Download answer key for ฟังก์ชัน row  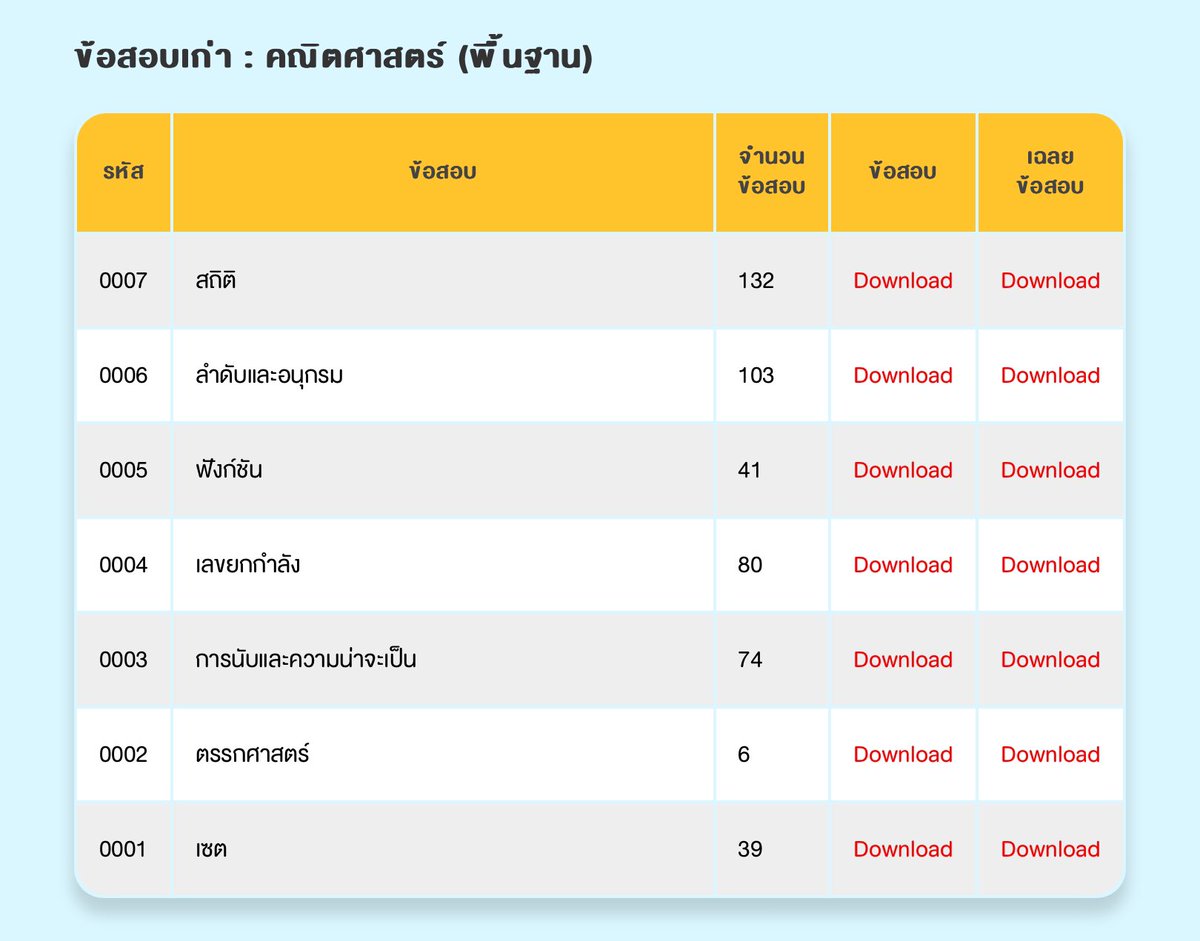[x=1050, y=470]
